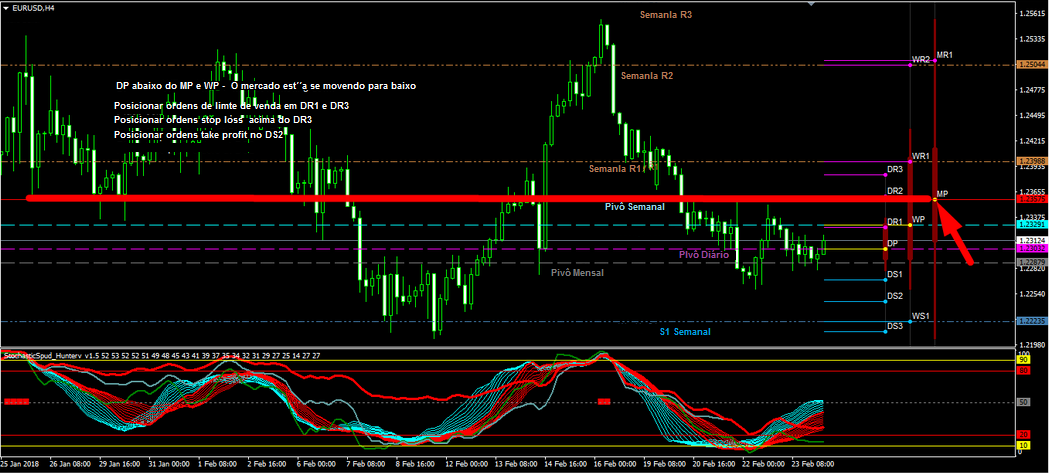Click the red 1.23575 price tag
This screenshot has height=474, width=1049.
pos(1031,200)
